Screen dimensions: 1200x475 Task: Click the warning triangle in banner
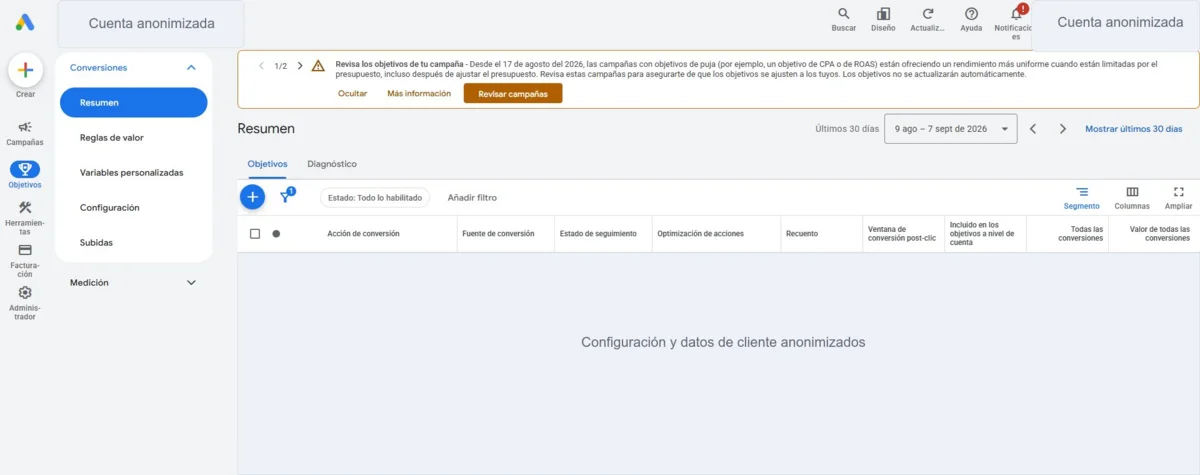[x=318, y=65]
